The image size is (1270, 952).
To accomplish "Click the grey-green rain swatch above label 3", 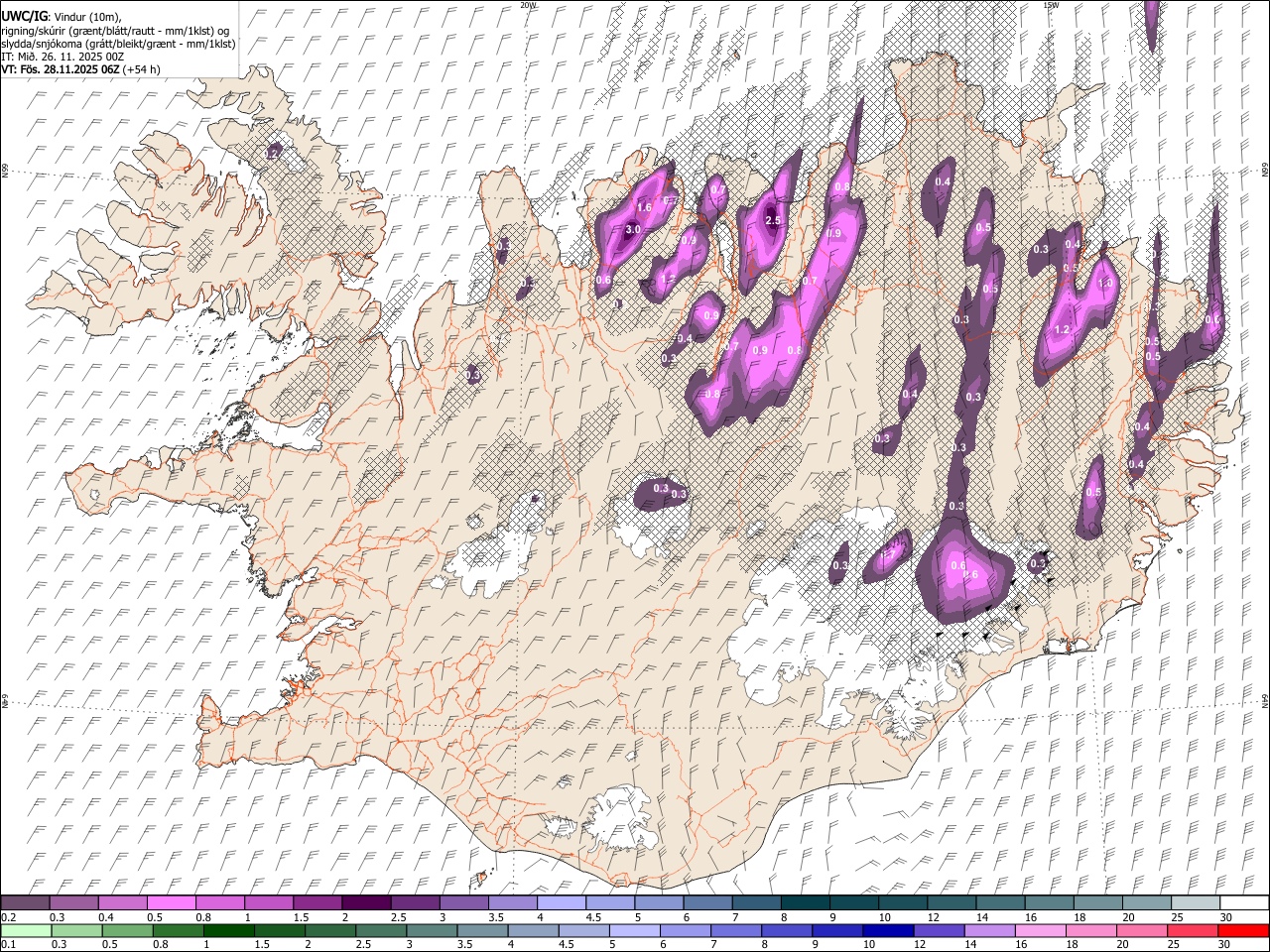I will click(432, 930).
